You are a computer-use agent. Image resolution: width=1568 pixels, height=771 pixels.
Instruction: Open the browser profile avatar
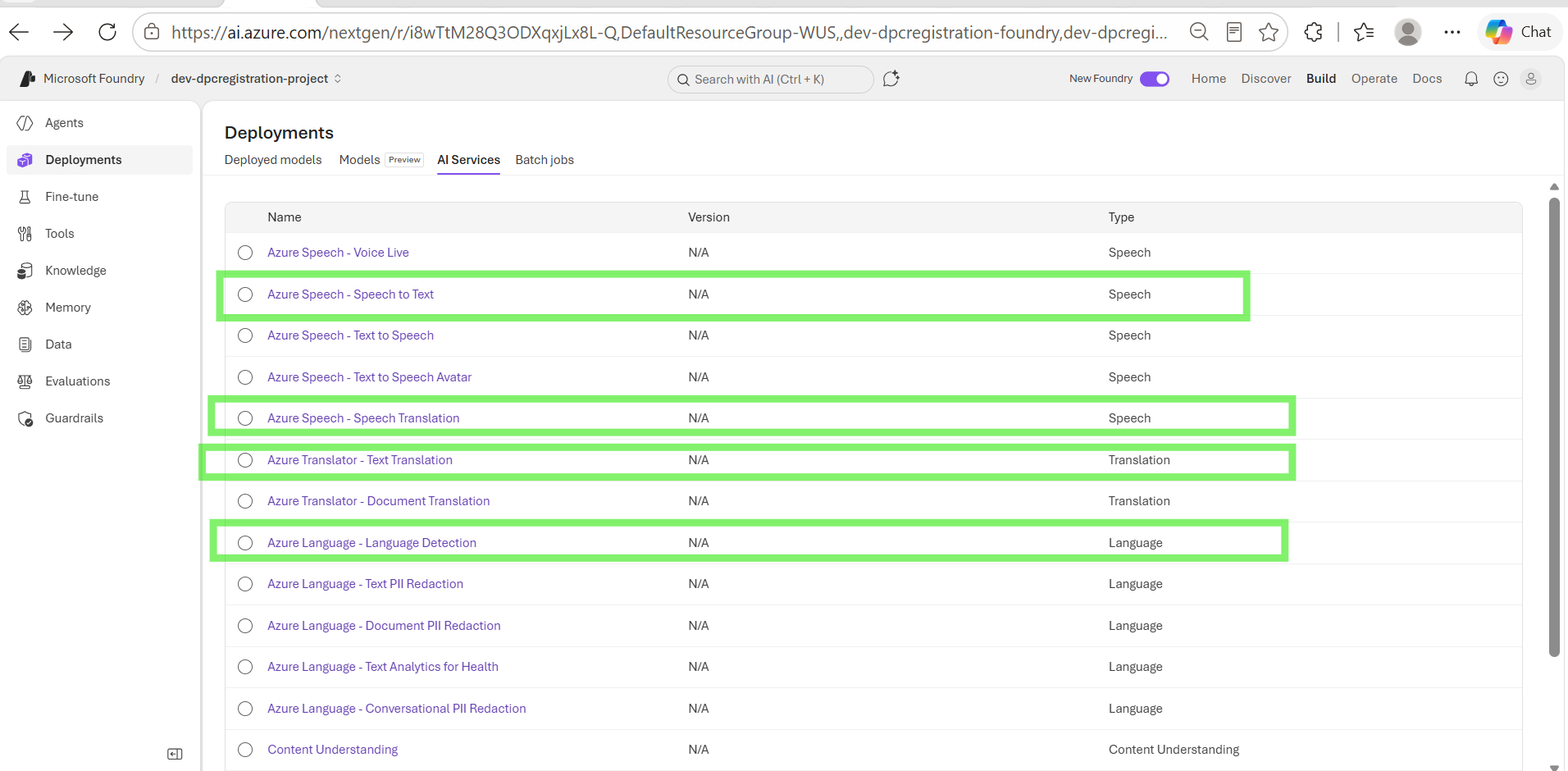coord(1408,32)
